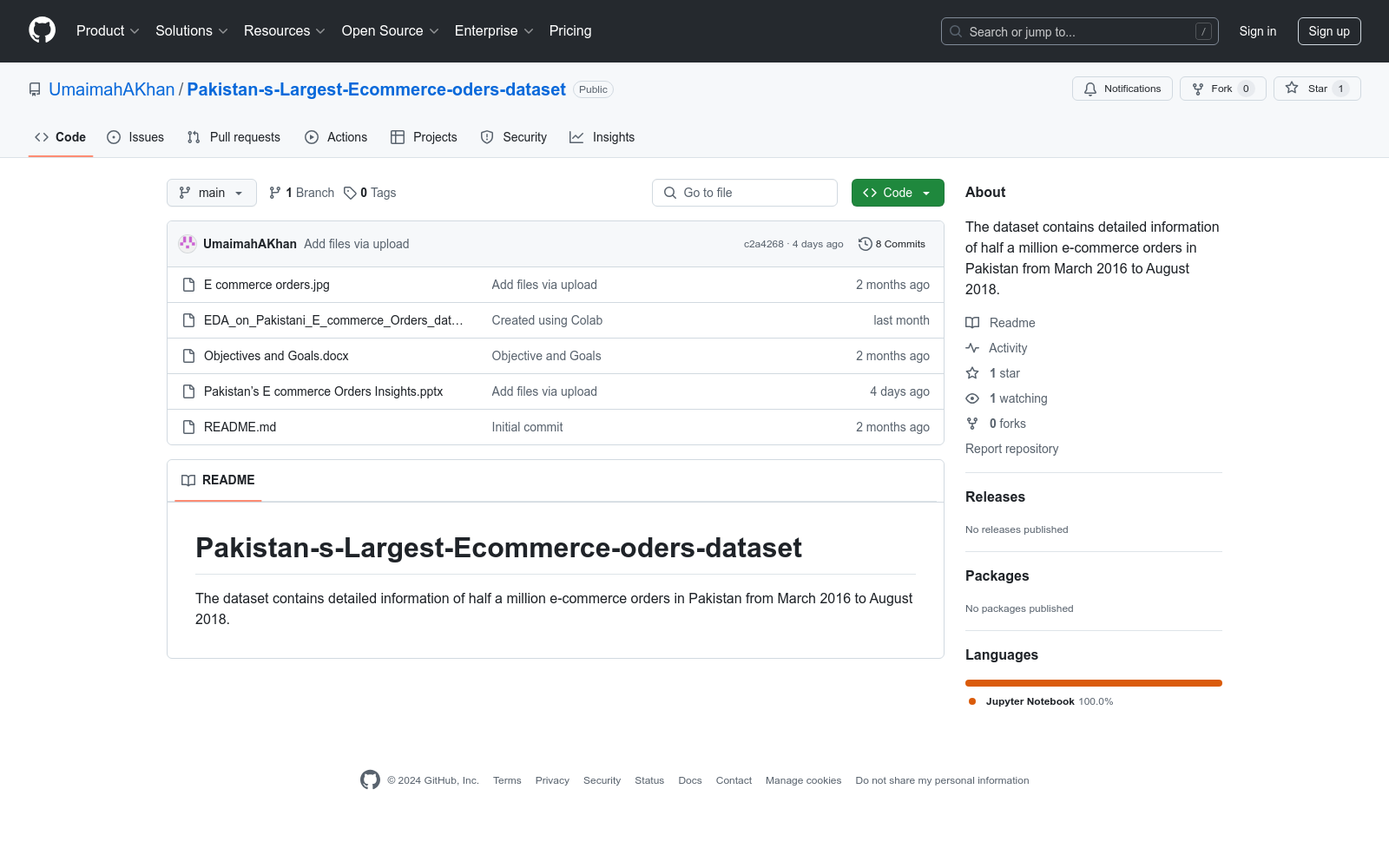This screenshot has width=1389, height=868.
Task: Star this repository
Action: click(x=1317, y=89)
